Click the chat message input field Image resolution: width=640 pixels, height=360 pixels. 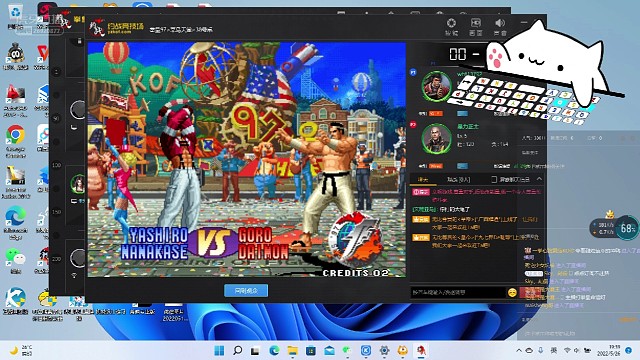click(x=458, y=292)
